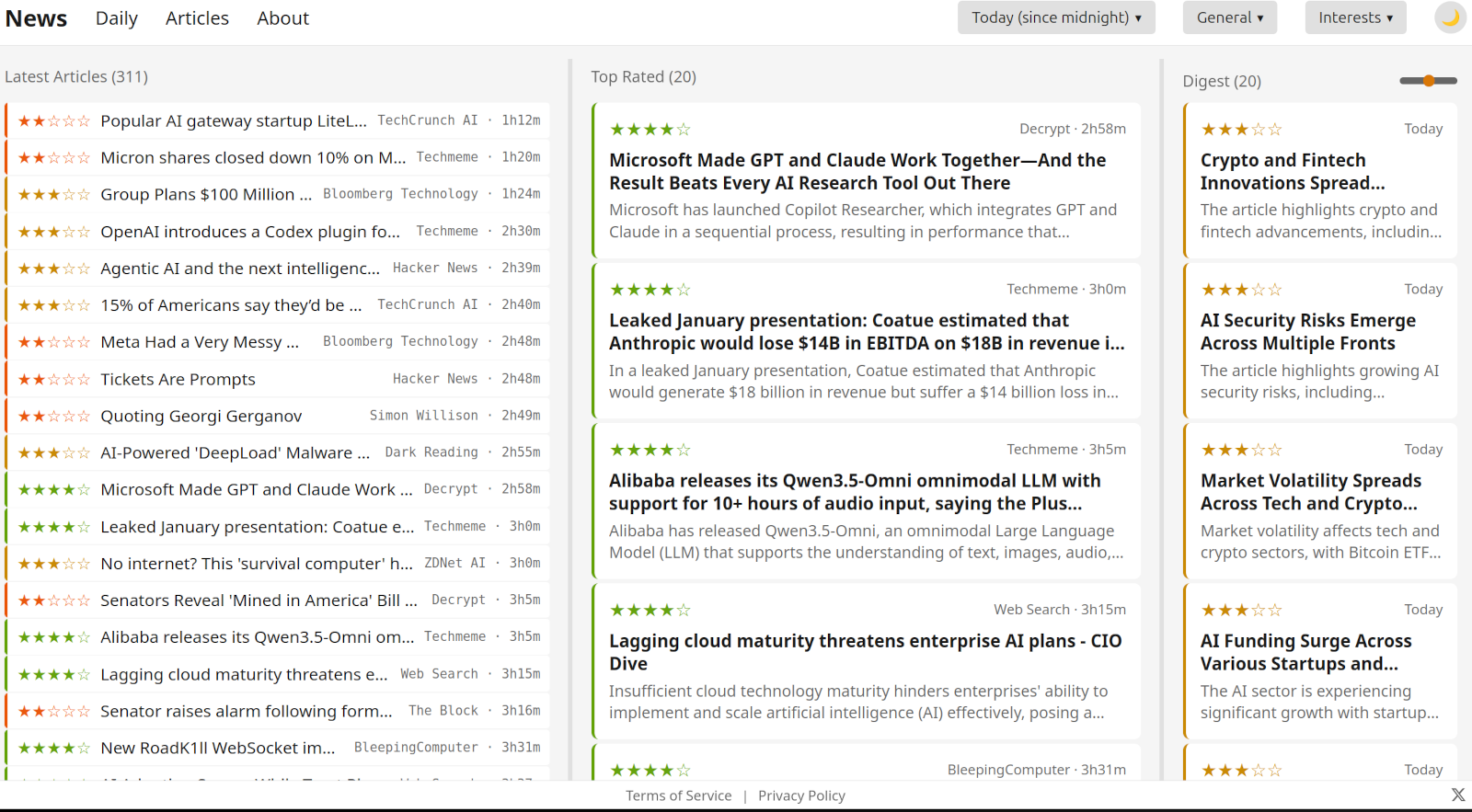Toggle dark mode with the moon icon
The width and height of the screenshot is (1472, 812).
[x=1450, y=17]
